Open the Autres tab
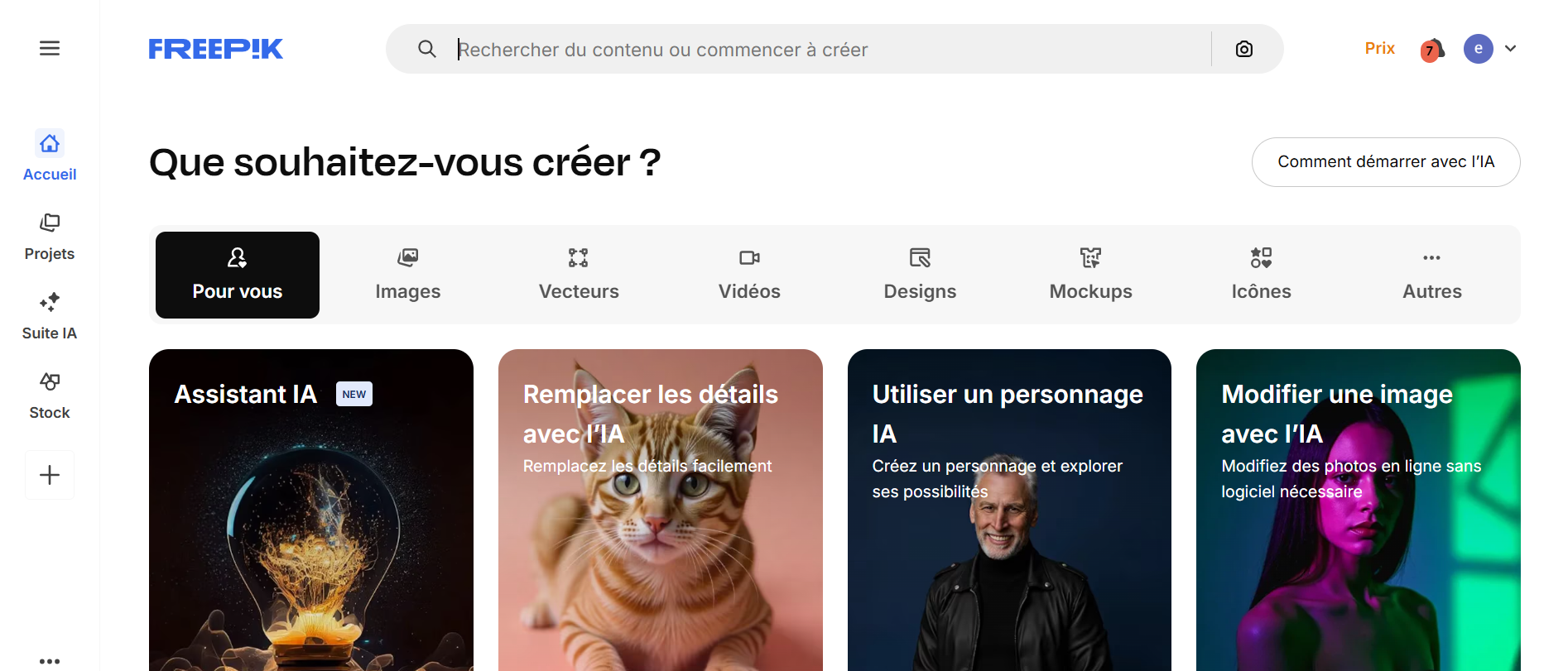Screen dimensions: 1568x671 tap(1432, 275)
